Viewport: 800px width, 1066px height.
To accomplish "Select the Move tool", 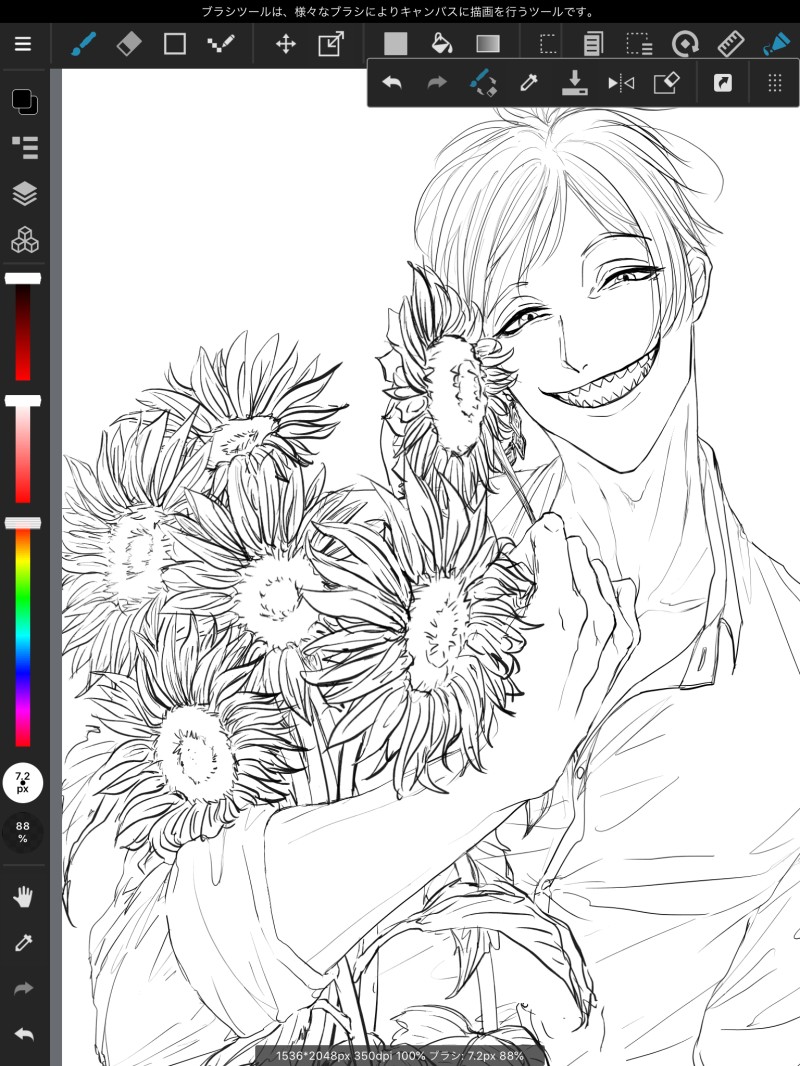I will coord(285,44).
